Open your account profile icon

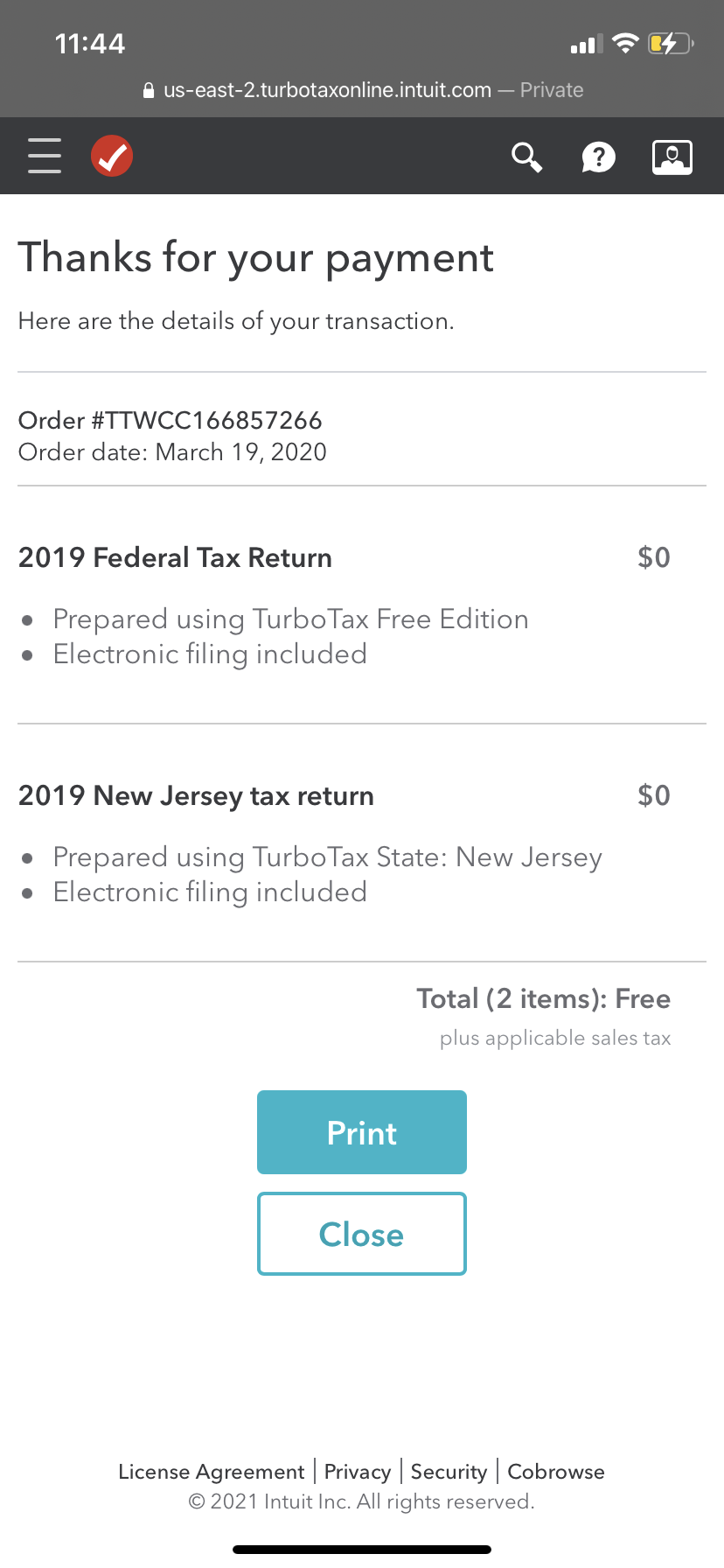point(672,156)
